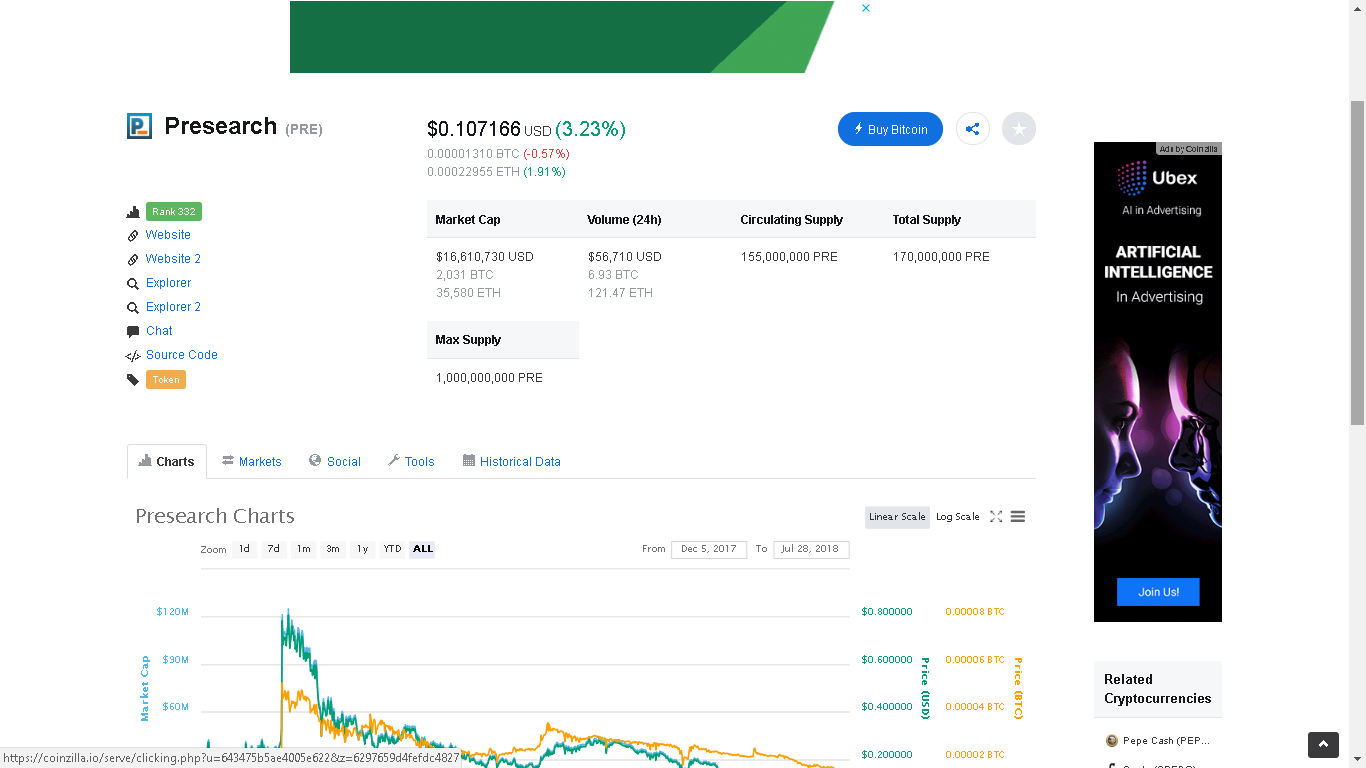Click the Presearch logo icon
Image resolution: width=1366 pixels, height=768 pixels.
139,126
